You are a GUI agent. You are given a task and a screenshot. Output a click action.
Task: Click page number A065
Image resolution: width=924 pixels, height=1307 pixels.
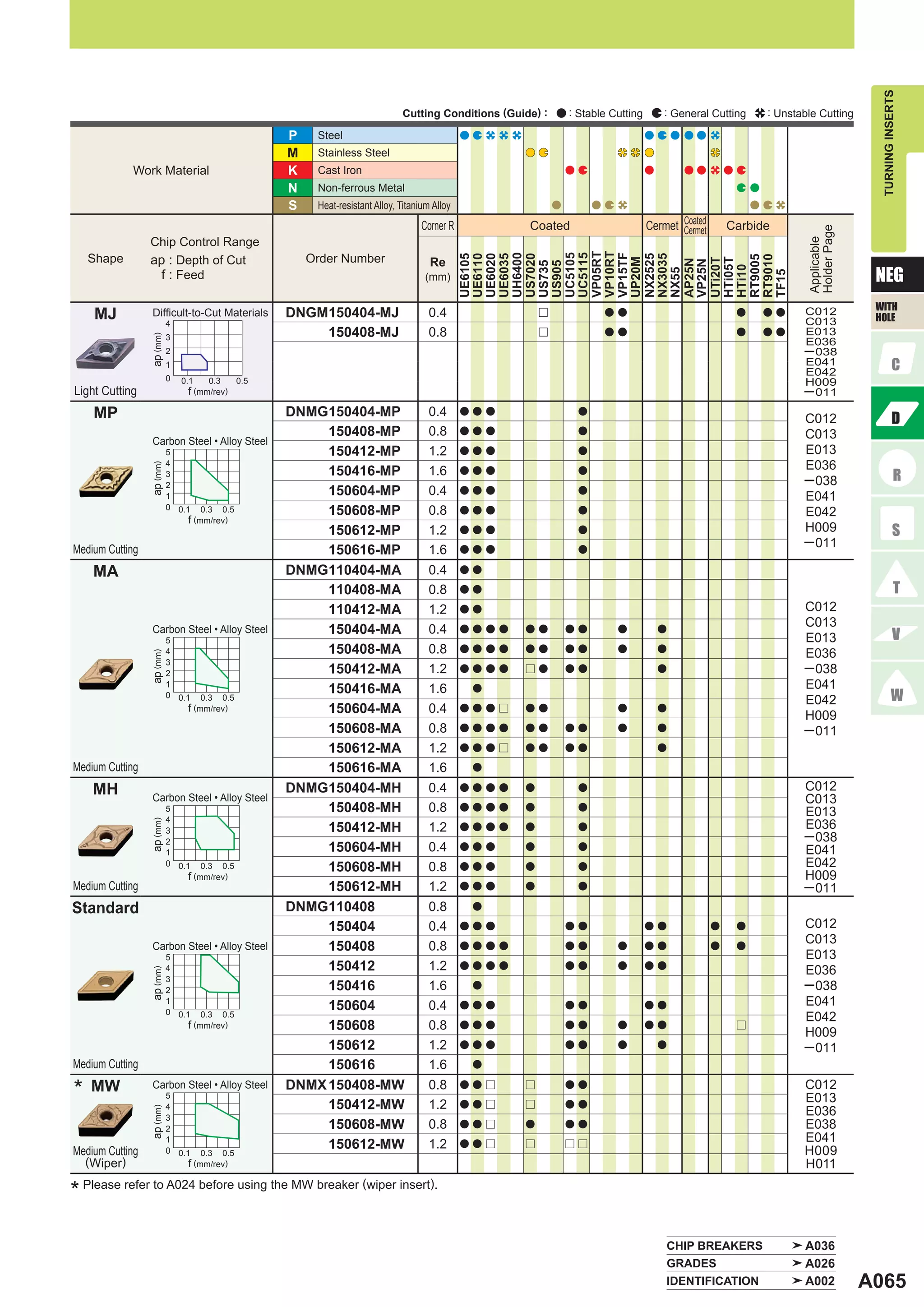point(882,1281)
